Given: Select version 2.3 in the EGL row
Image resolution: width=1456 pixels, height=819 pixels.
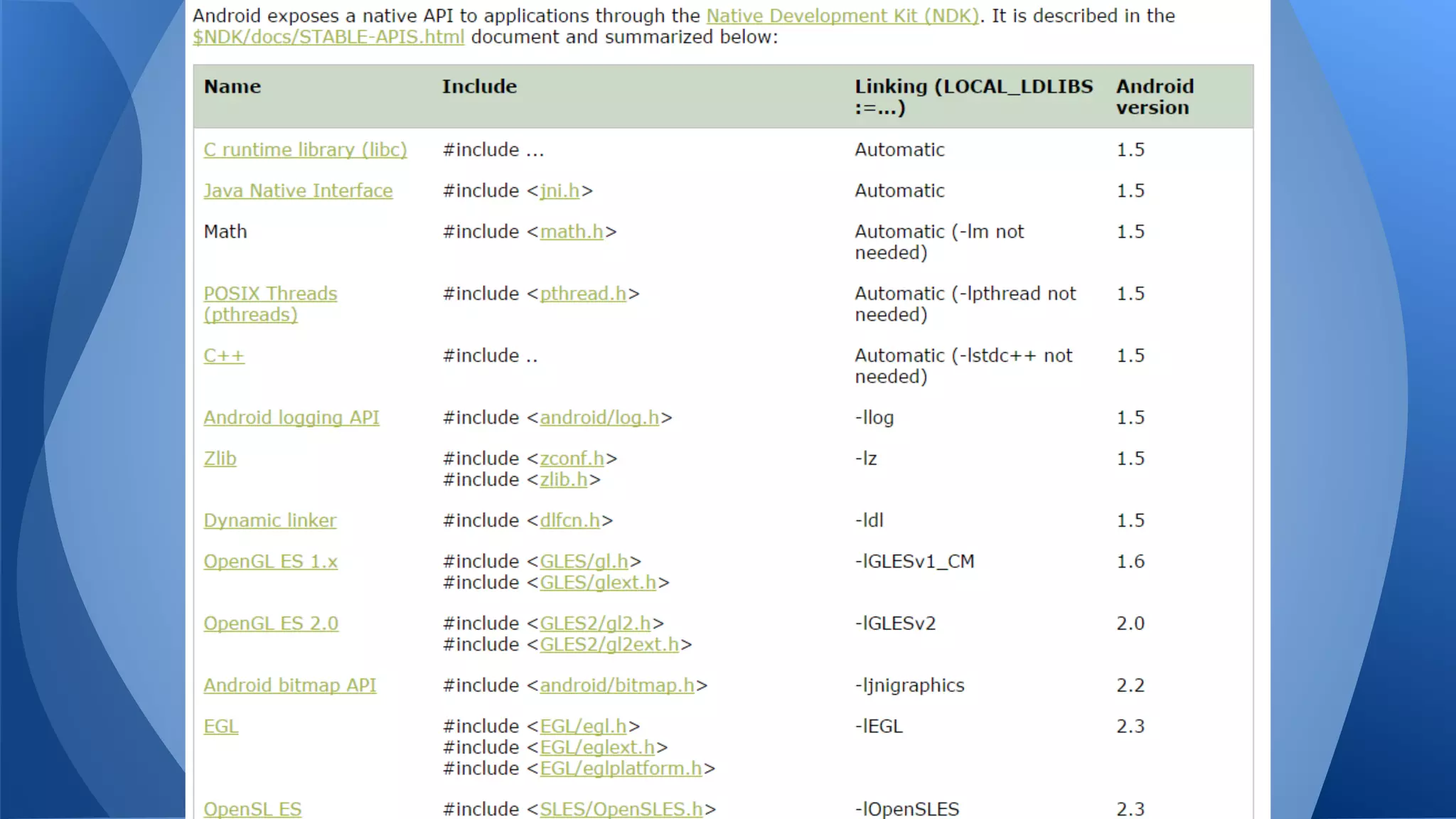Looking at the screenshot, I should [1130, 727].
